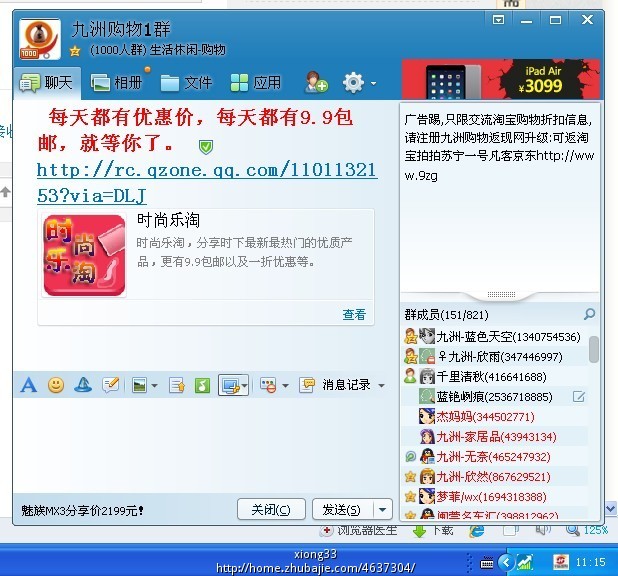
Task: Click the taskbar tray expand arrow
Action: tap(506, 562)
